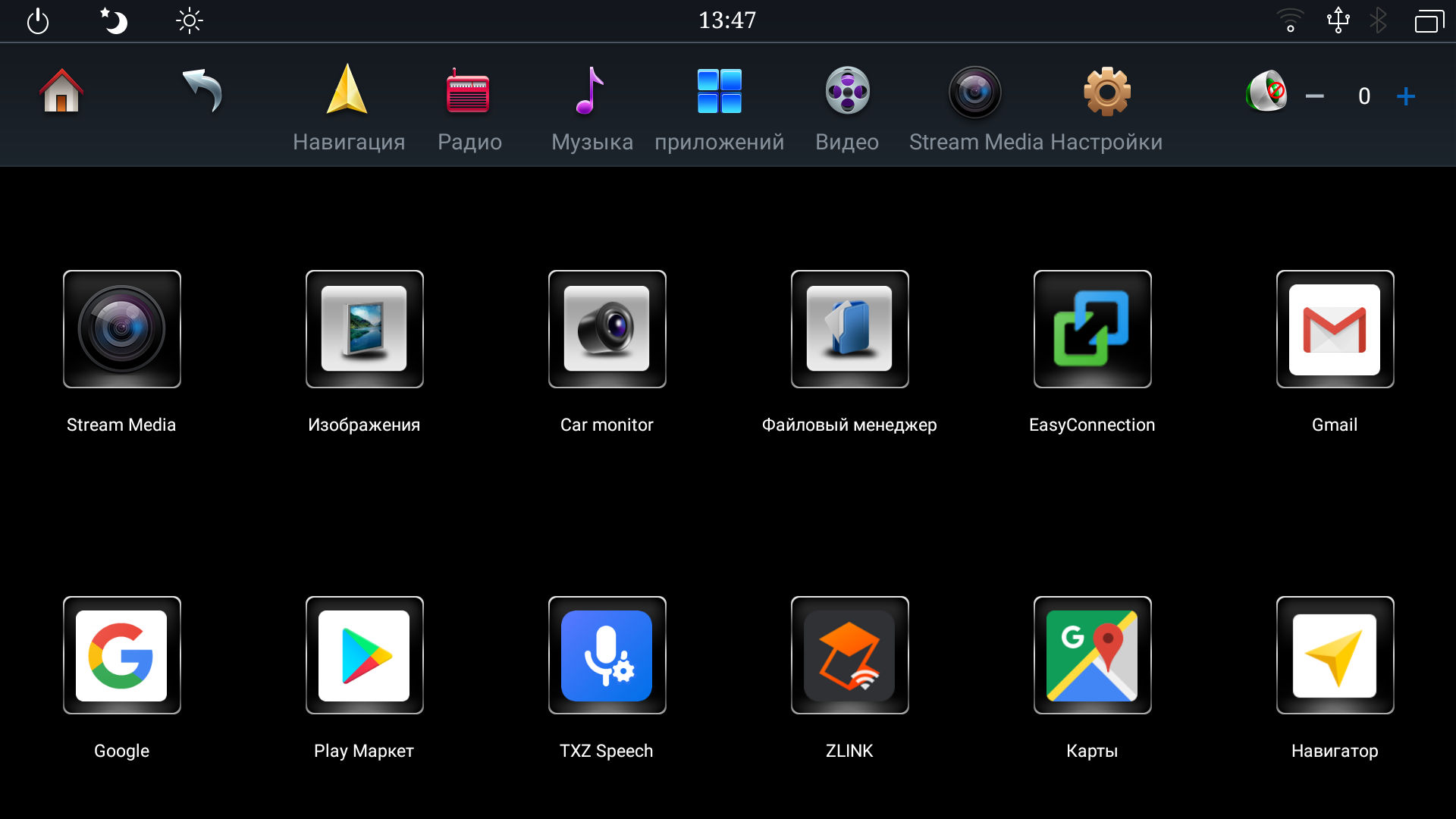Toggle night mode with the moon icon
Screen dimensions: 1456x819
114,20
